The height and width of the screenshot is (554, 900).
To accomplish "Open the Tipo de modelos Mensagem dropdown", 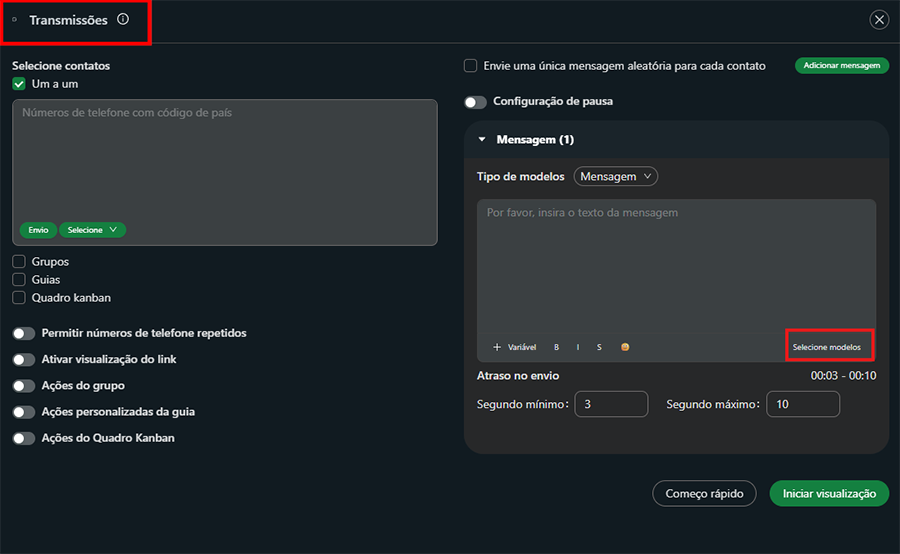I will pos(616,177).
